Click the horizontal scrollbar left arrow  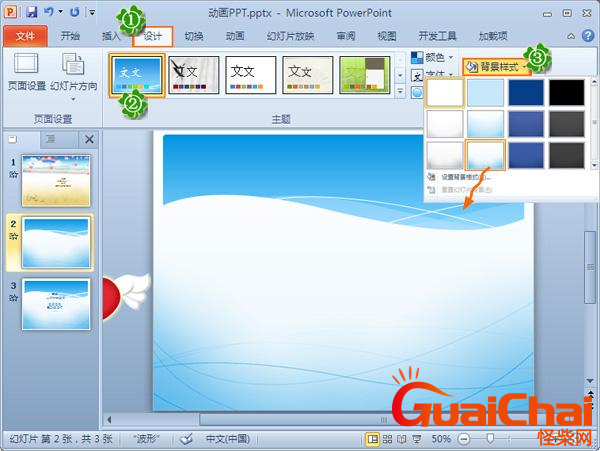point(109,420)
